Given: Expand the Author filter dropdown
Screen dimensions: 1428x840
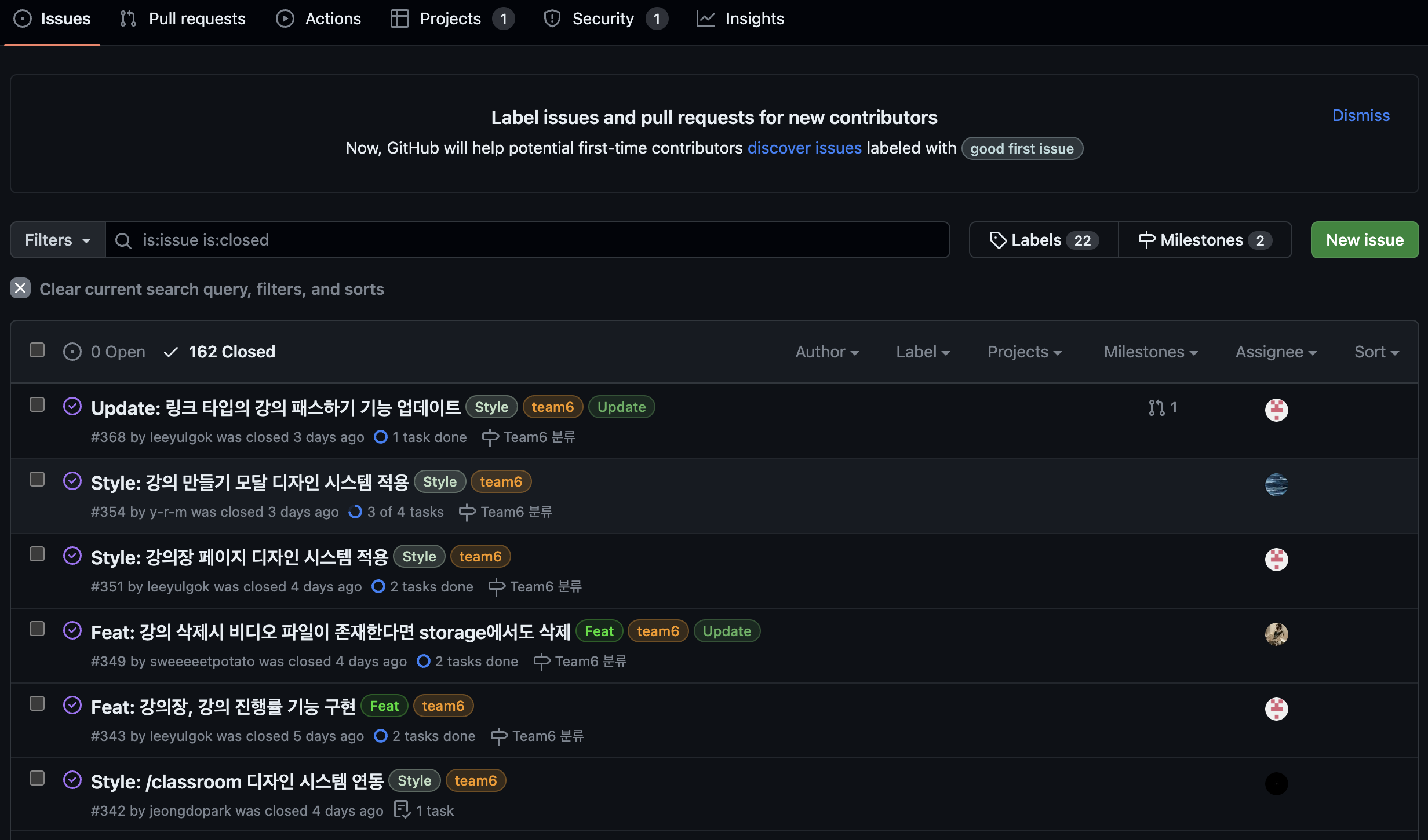Looking at the screenshot, I should pos(826,352).
